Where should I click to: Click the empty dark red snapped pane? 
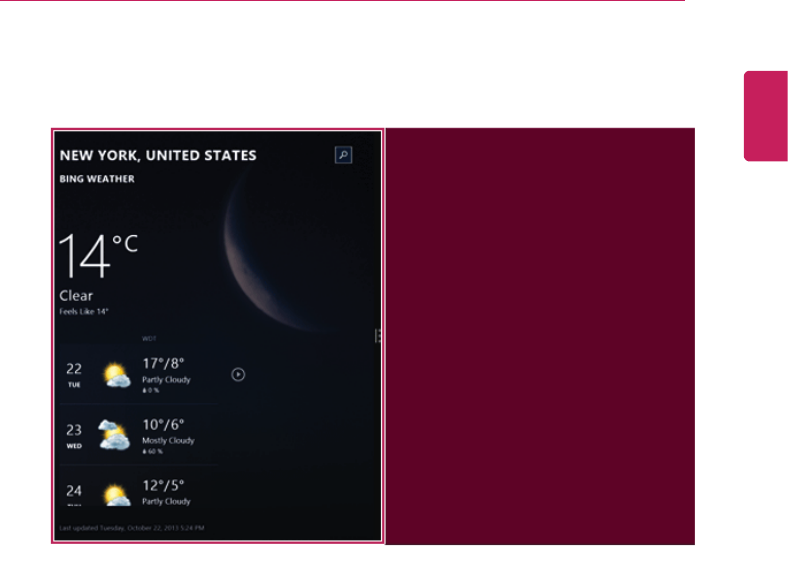click(540, 336)
